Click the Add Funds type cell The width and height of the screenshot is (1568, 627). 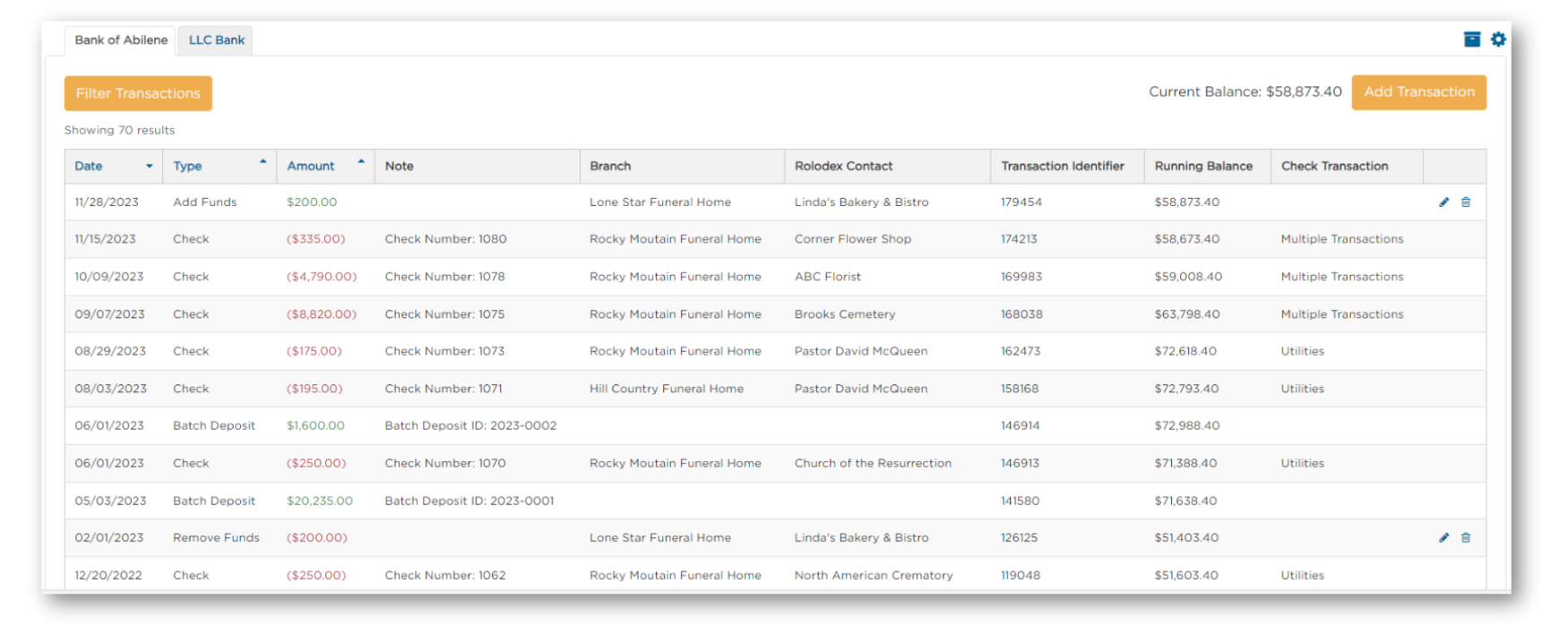pyautogui.click(x=204, y=202)
